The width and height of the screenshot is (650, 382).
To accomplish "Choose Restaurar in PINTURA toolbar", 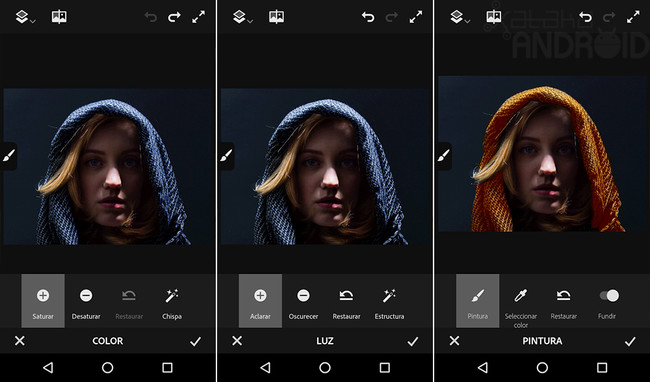I will (x=563, y=301).
